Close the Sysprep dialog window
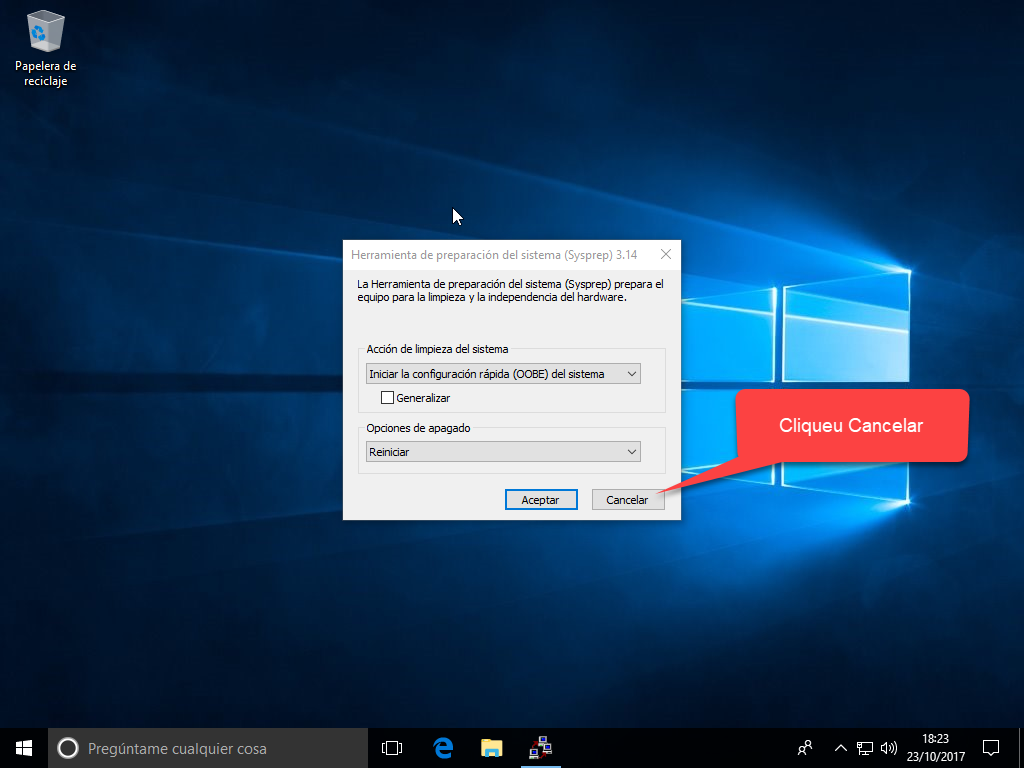 665,254
